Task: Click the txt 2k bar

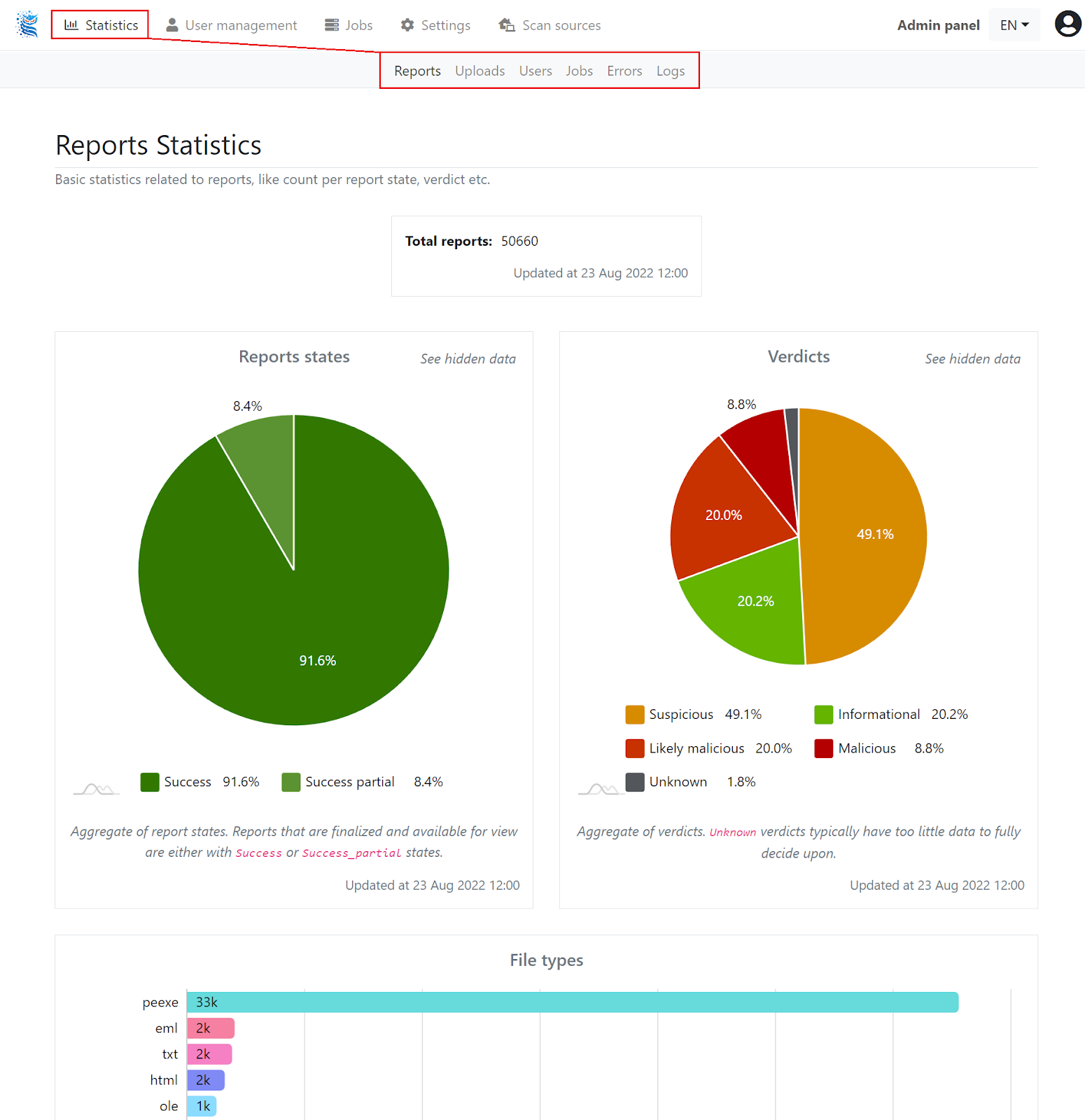Action: [209, 1054]
